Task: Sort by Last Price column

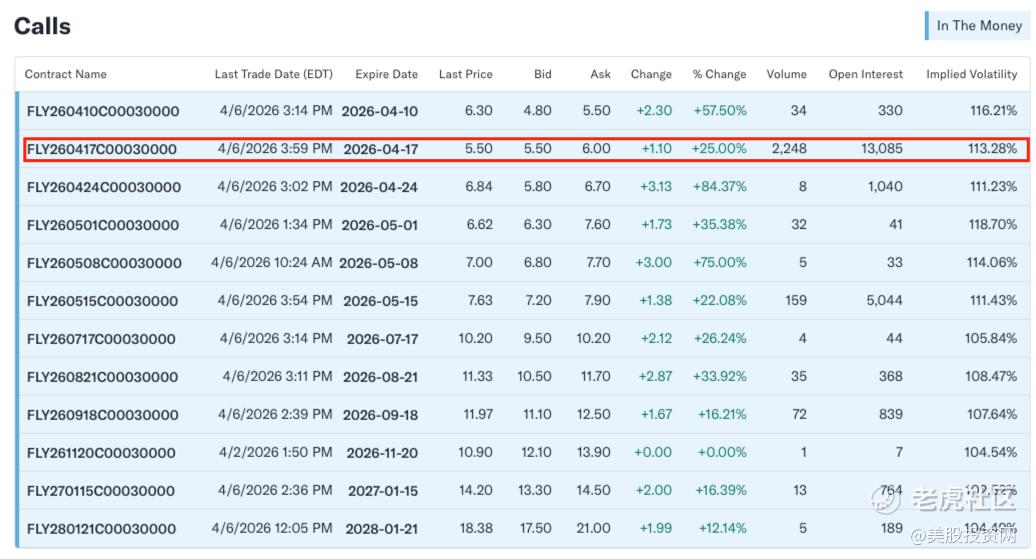Action: [465, 74]
